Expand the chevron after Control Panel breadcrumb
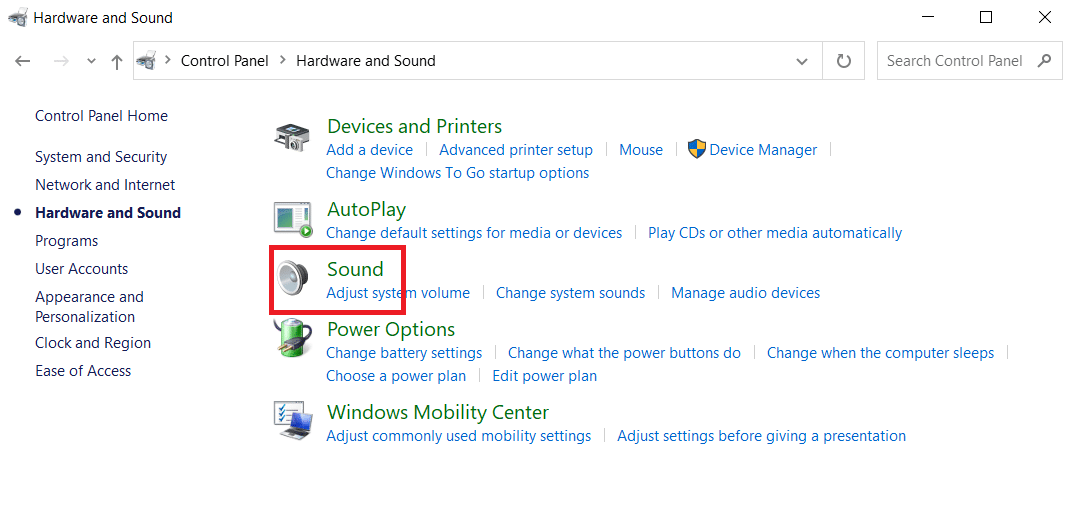 click(282, 61)
